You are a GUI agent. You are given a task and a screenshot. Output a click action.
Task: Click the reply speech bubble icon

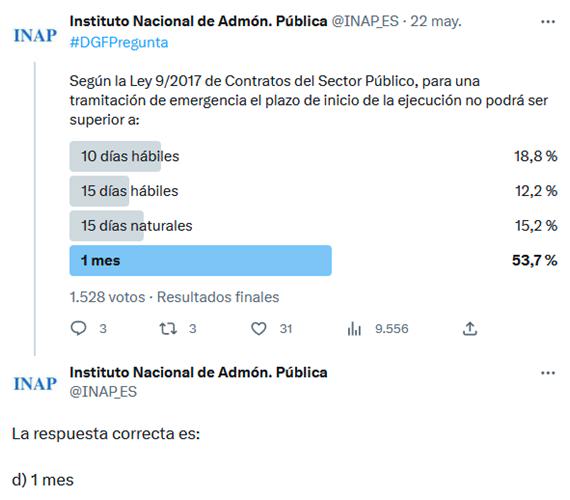point(78,328)
